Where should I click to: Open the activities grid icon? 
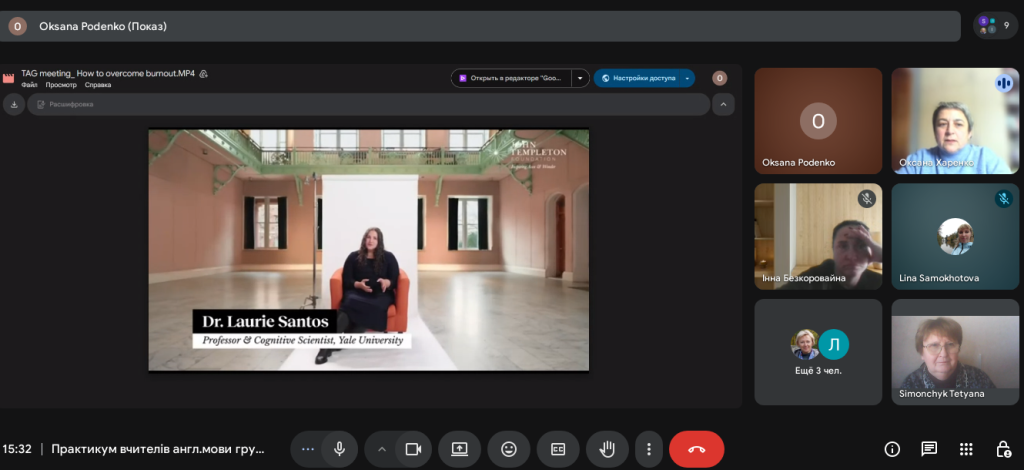(966, 449)
